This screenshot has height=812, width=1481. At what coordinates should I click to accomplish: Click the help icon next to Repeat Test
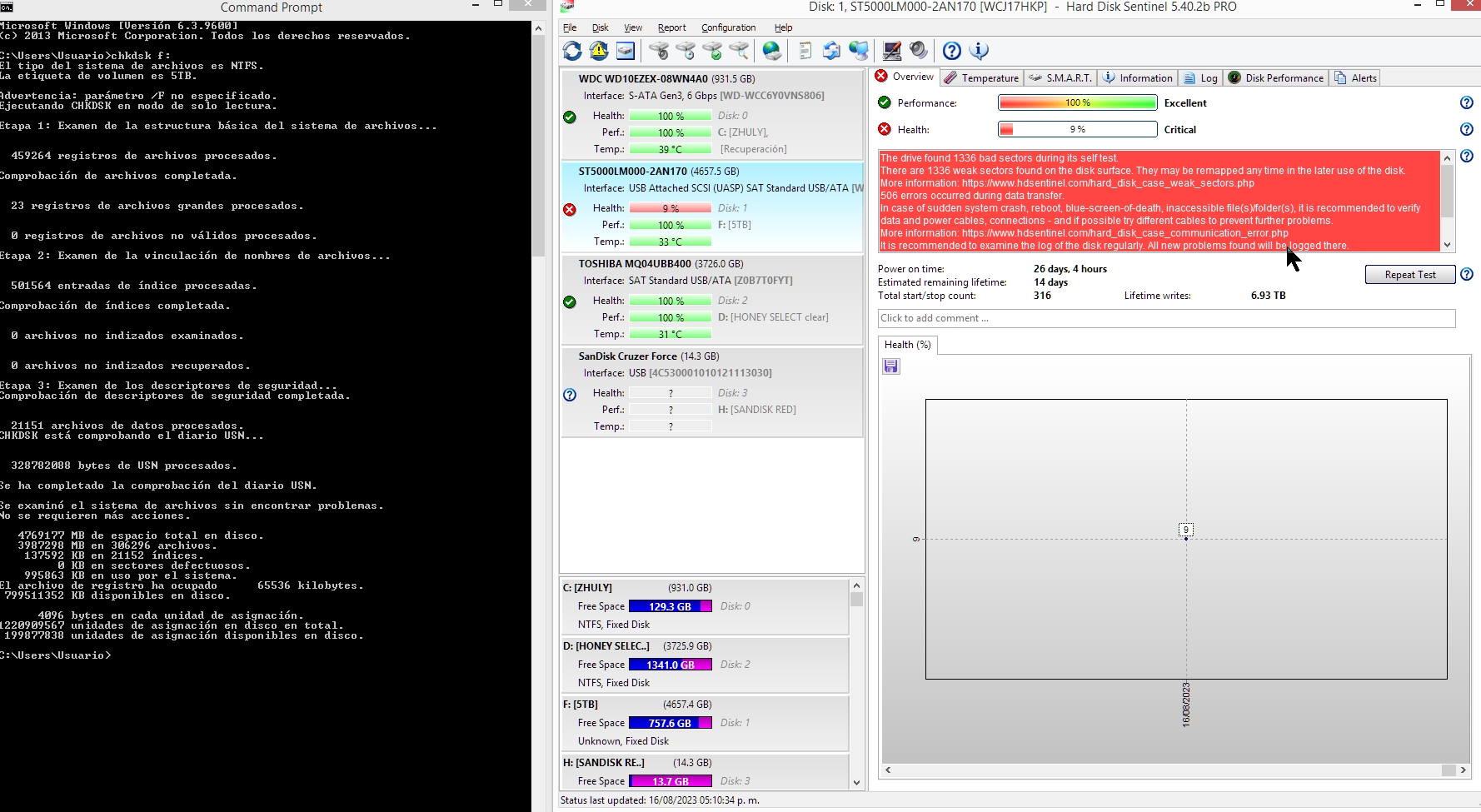[x=1467, y=274]
